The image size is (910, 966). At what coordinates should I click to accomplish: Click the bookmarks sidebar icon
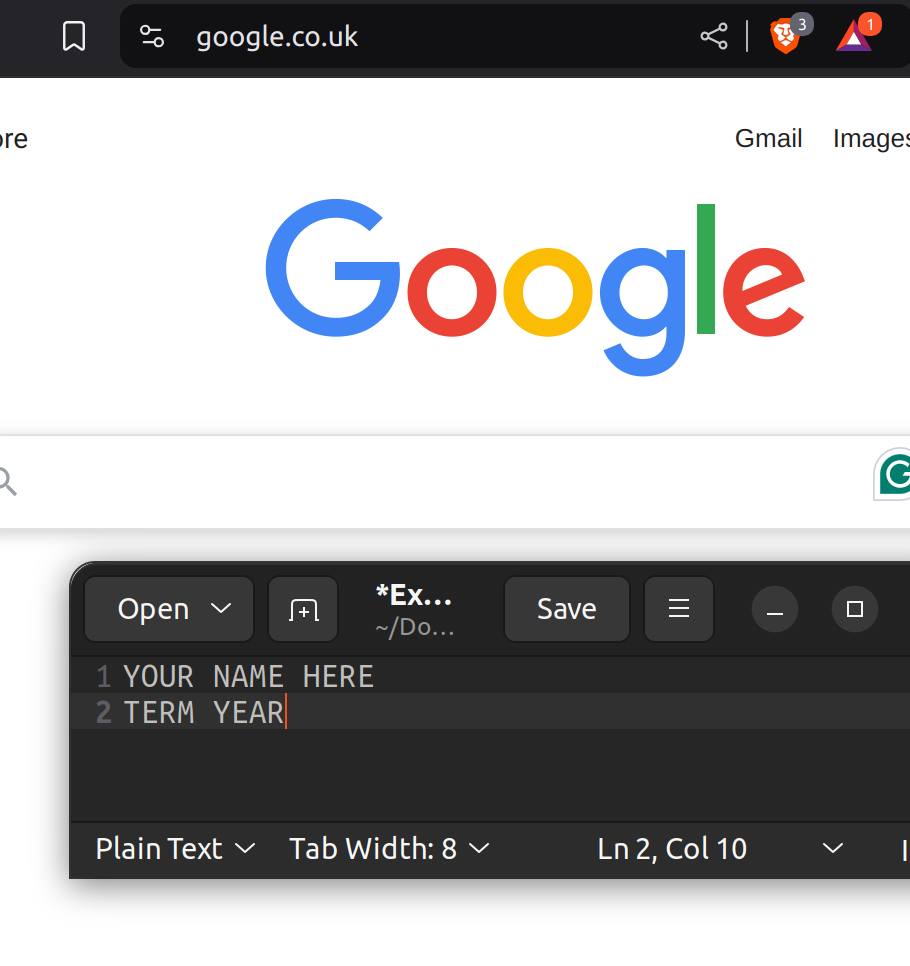click(73, 36)
